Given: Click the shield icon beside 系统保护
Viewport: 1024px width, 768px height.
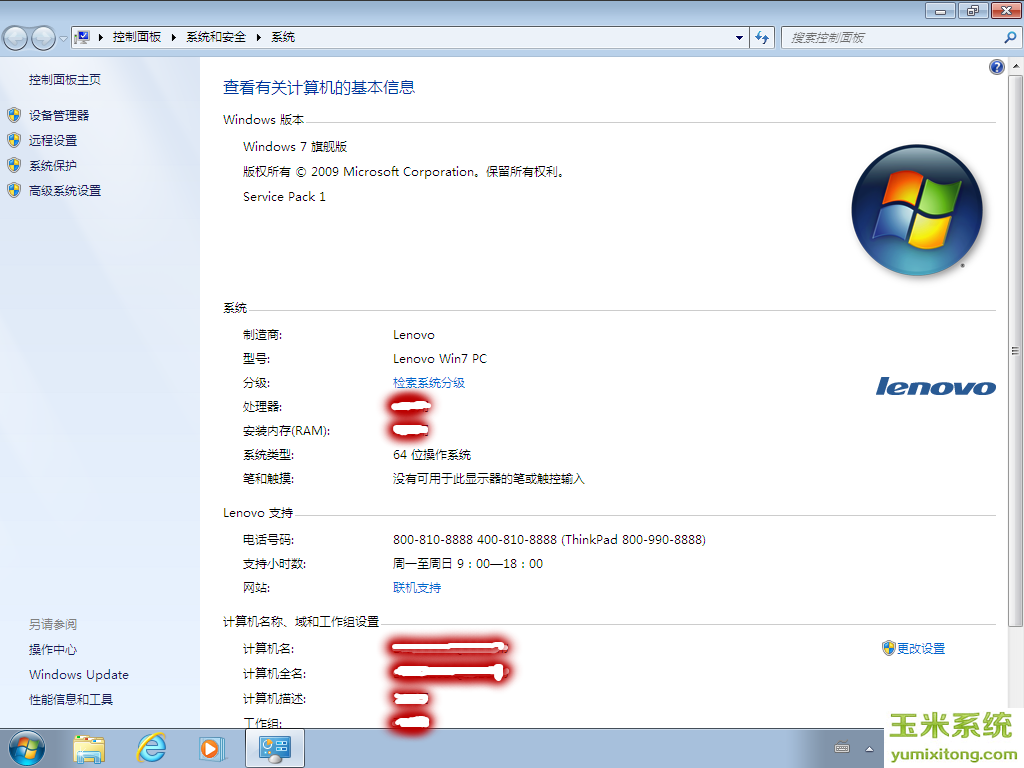Looking at the screenshot, I should (x=14, y=165).
